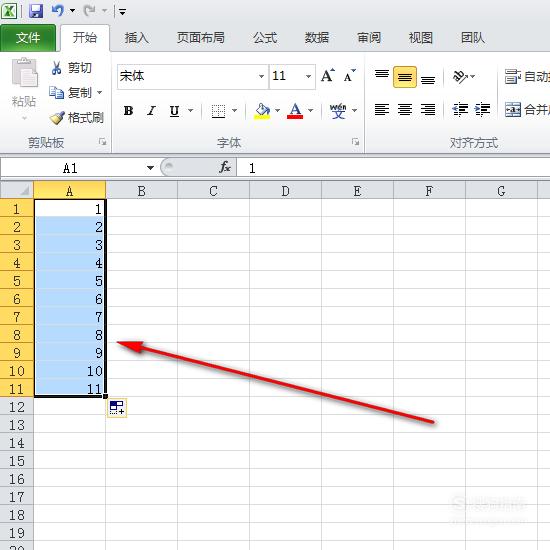The image size is (550, 550).
Task: Open the 团队 tab
Action: point(472,38)
